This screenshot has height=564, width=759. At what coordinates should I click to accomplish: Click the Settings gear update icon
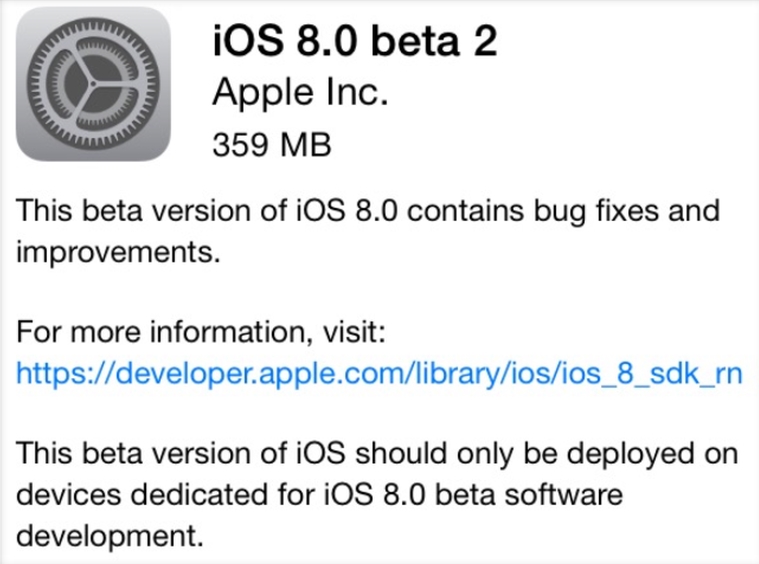(94, 84)
